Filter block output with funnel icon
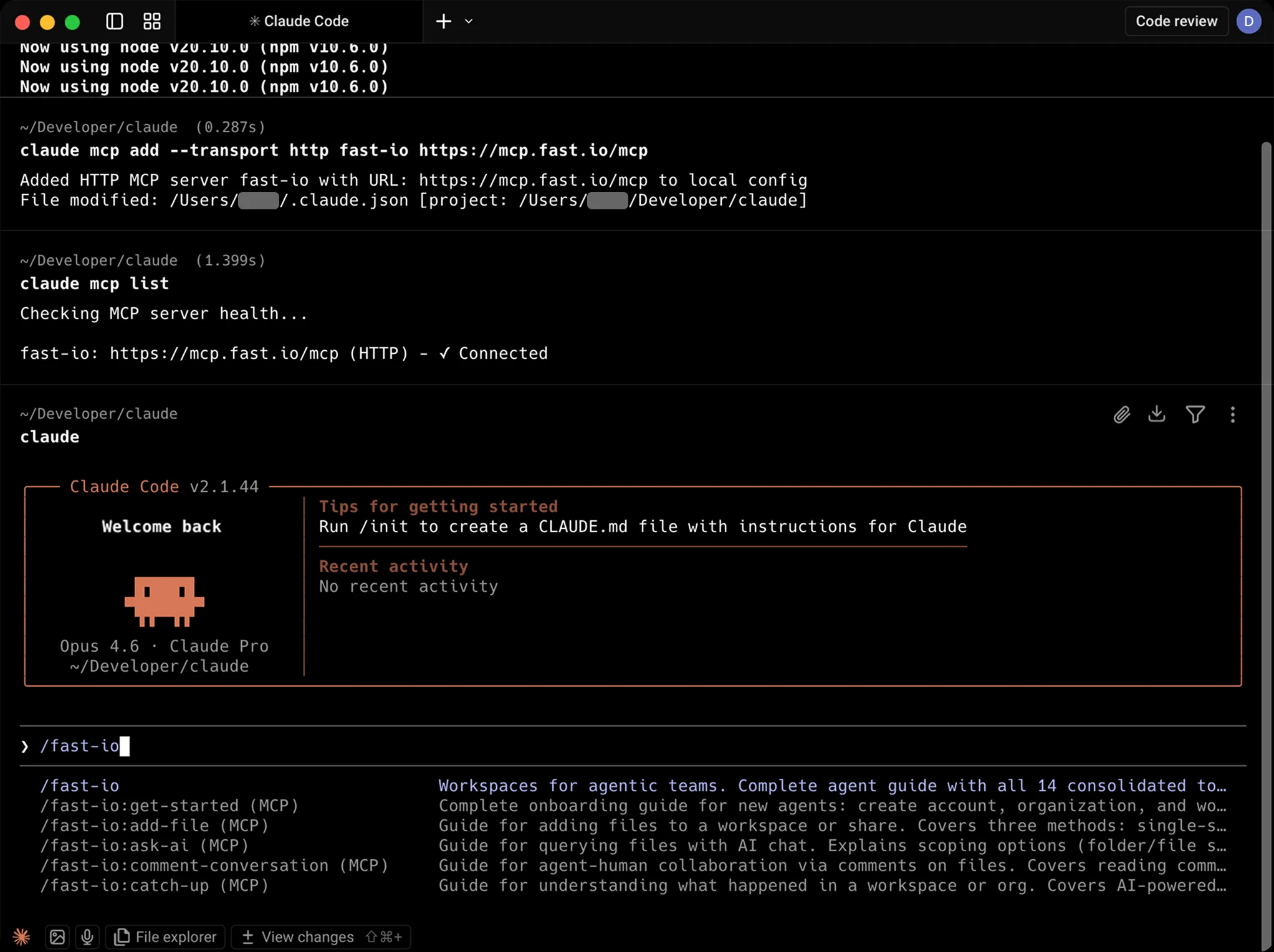1274x952 pixels. pos(1195,414)
